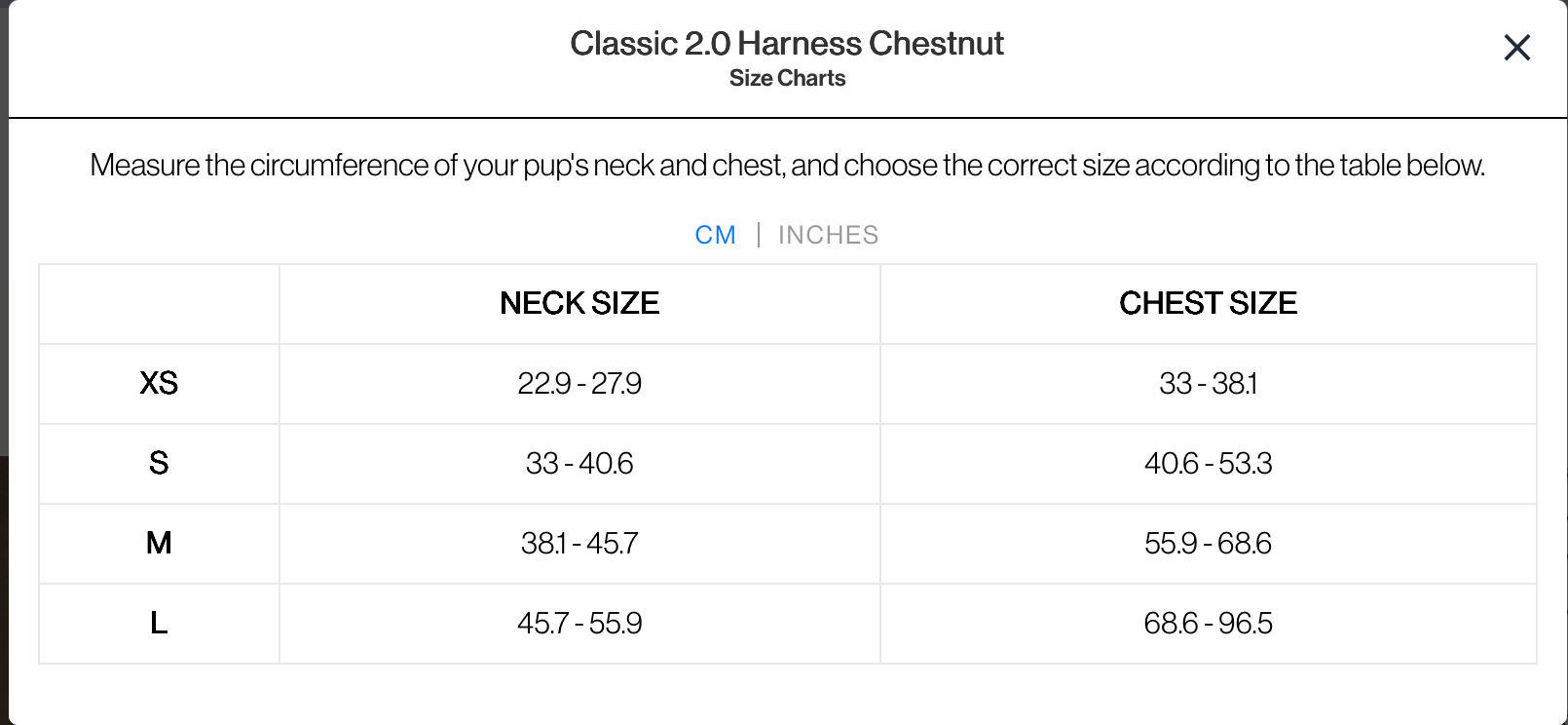Click the chest range for size L
Image resolution: width=1568 pixels, height=725 pixels.
(1209, 623)
